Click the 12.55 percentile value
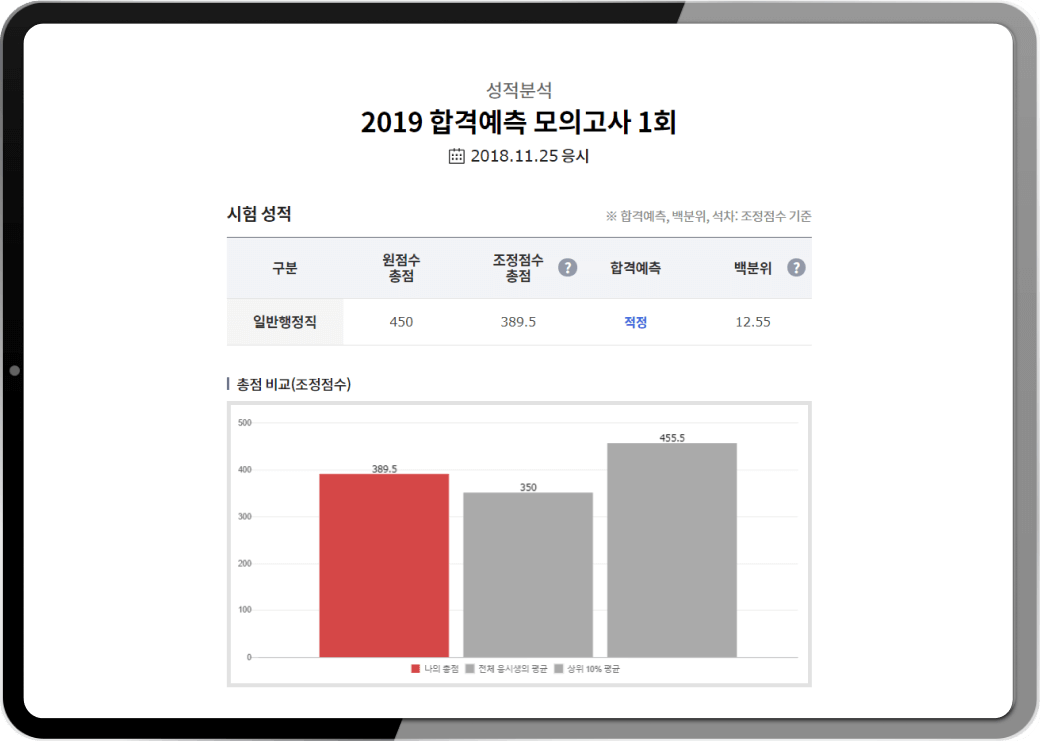This screenshot has width=1040, height=741. coord(752,322)
